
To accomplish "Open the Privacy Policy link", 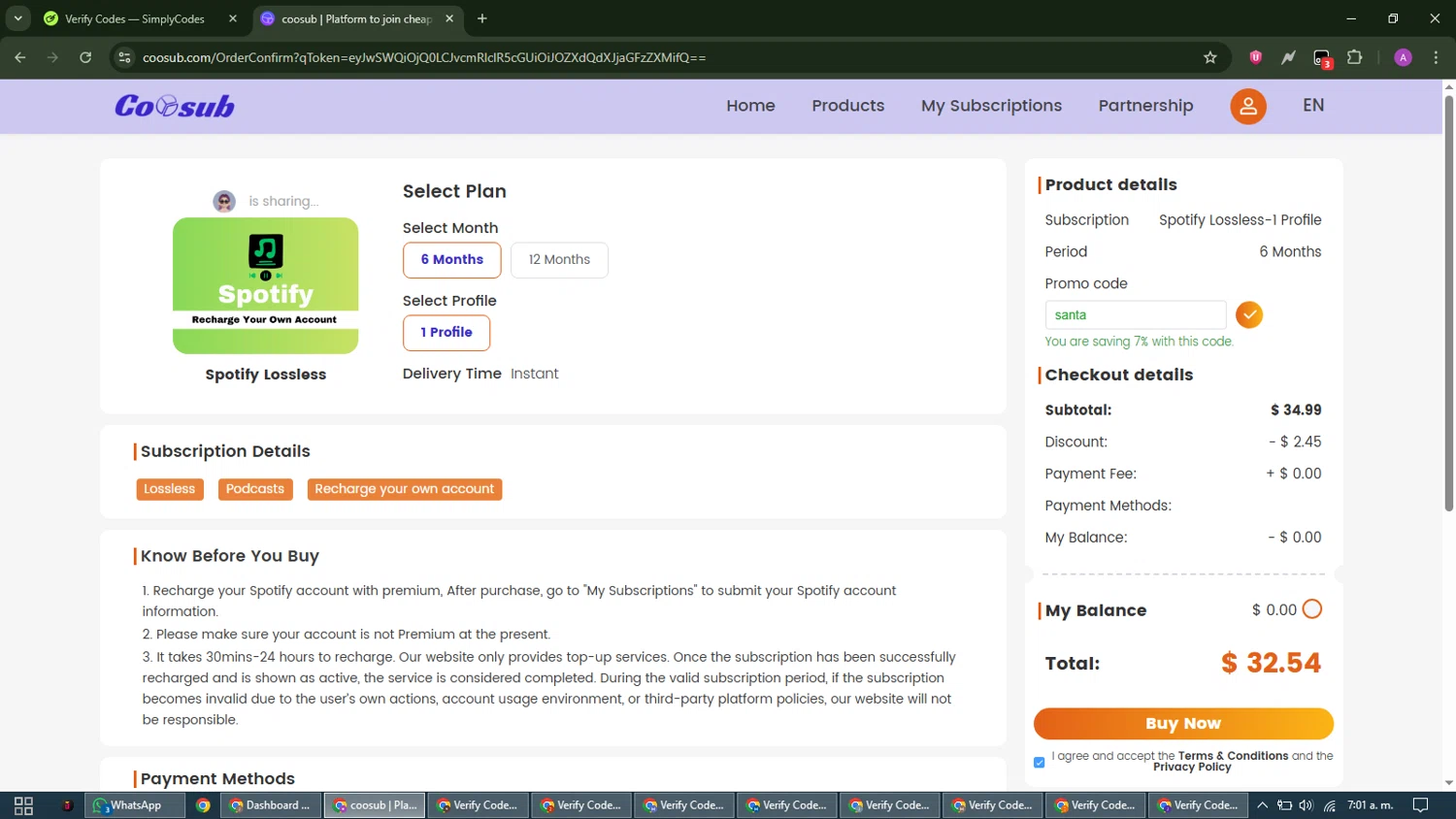I will [1192, 767].
